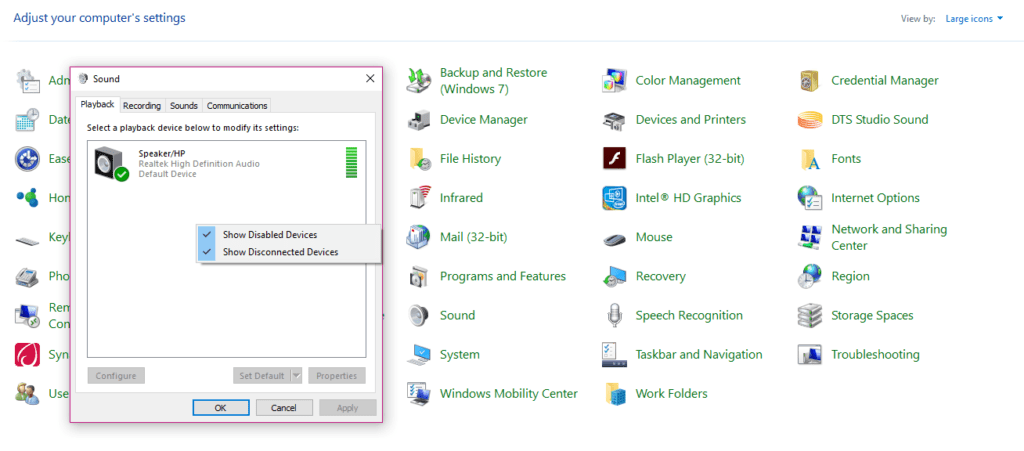This screenshot has width=1024, height=451.
Task: Select the Speaker/HP device icon
Action: coord(111,163)
